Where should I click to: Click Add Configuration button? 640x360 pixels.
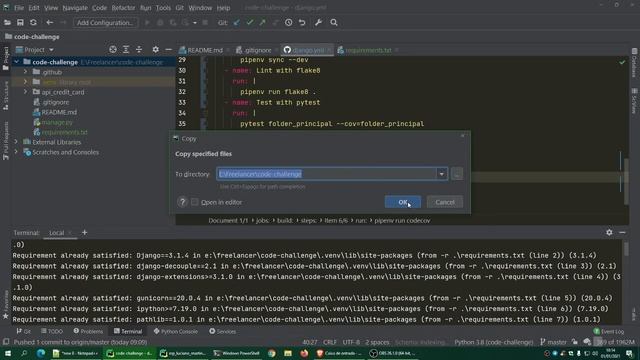click(105, 22)
